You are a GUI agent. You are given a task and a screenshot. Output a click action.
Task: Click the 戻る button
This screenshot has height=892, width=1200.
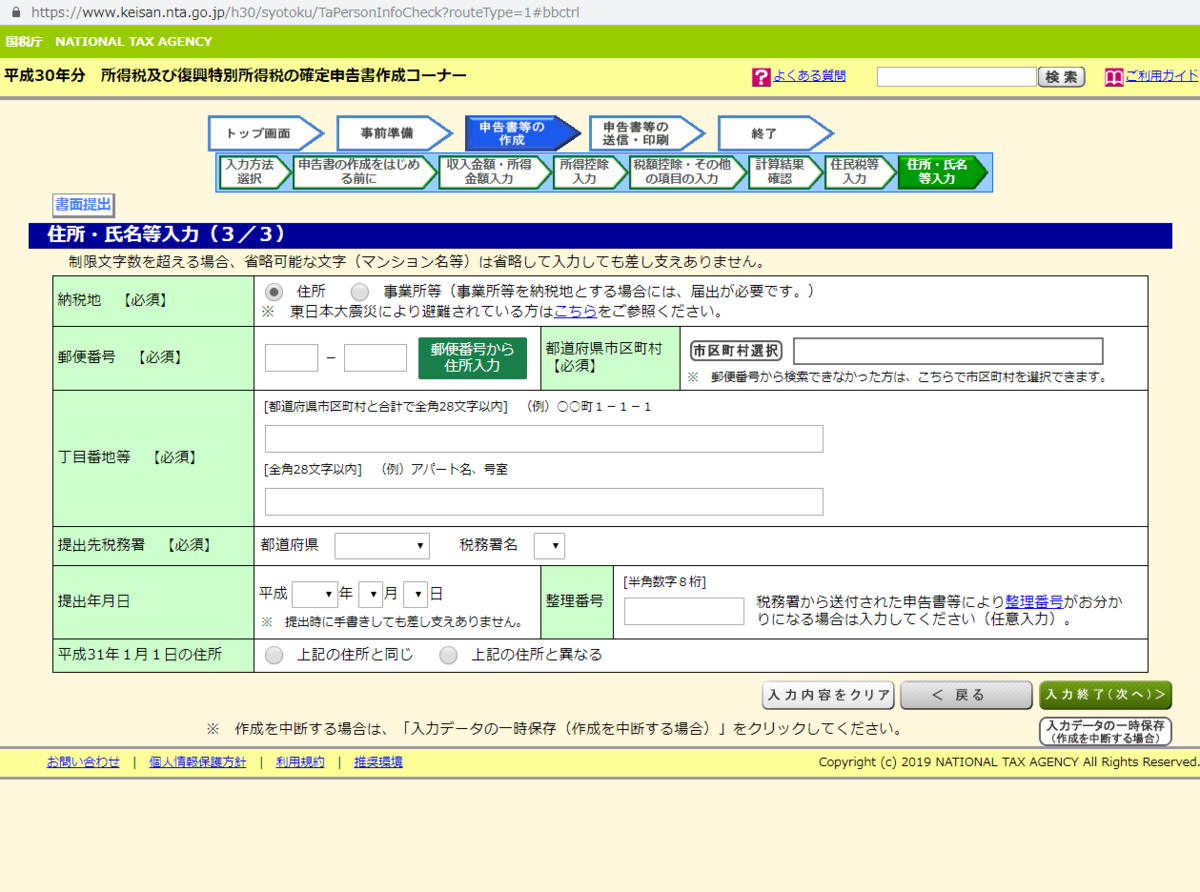[966, 695]
